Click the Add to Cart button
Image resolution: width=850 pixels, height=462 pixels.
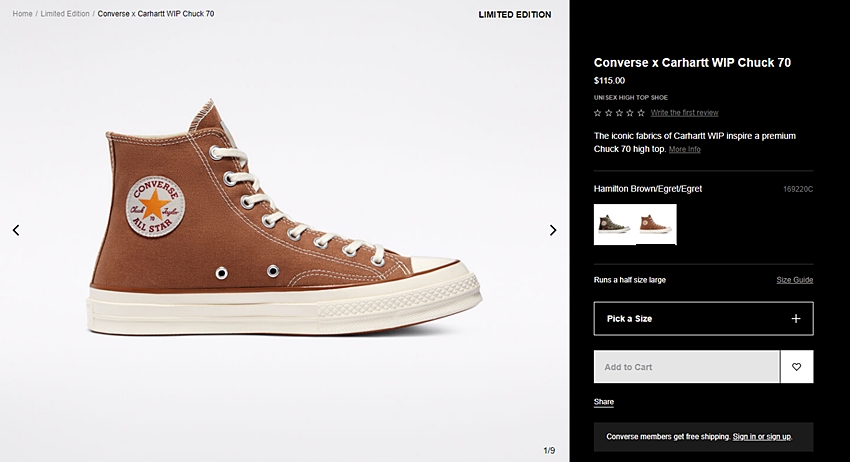click(687, 367)
